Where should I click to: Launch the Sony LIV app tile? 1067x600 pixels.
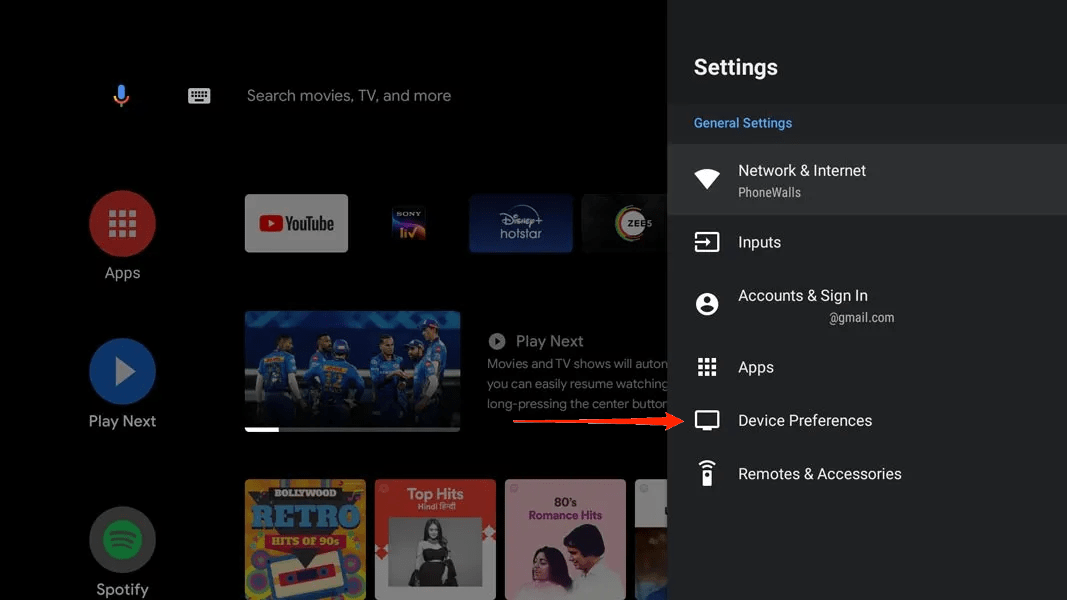click(x=408, y=223)
